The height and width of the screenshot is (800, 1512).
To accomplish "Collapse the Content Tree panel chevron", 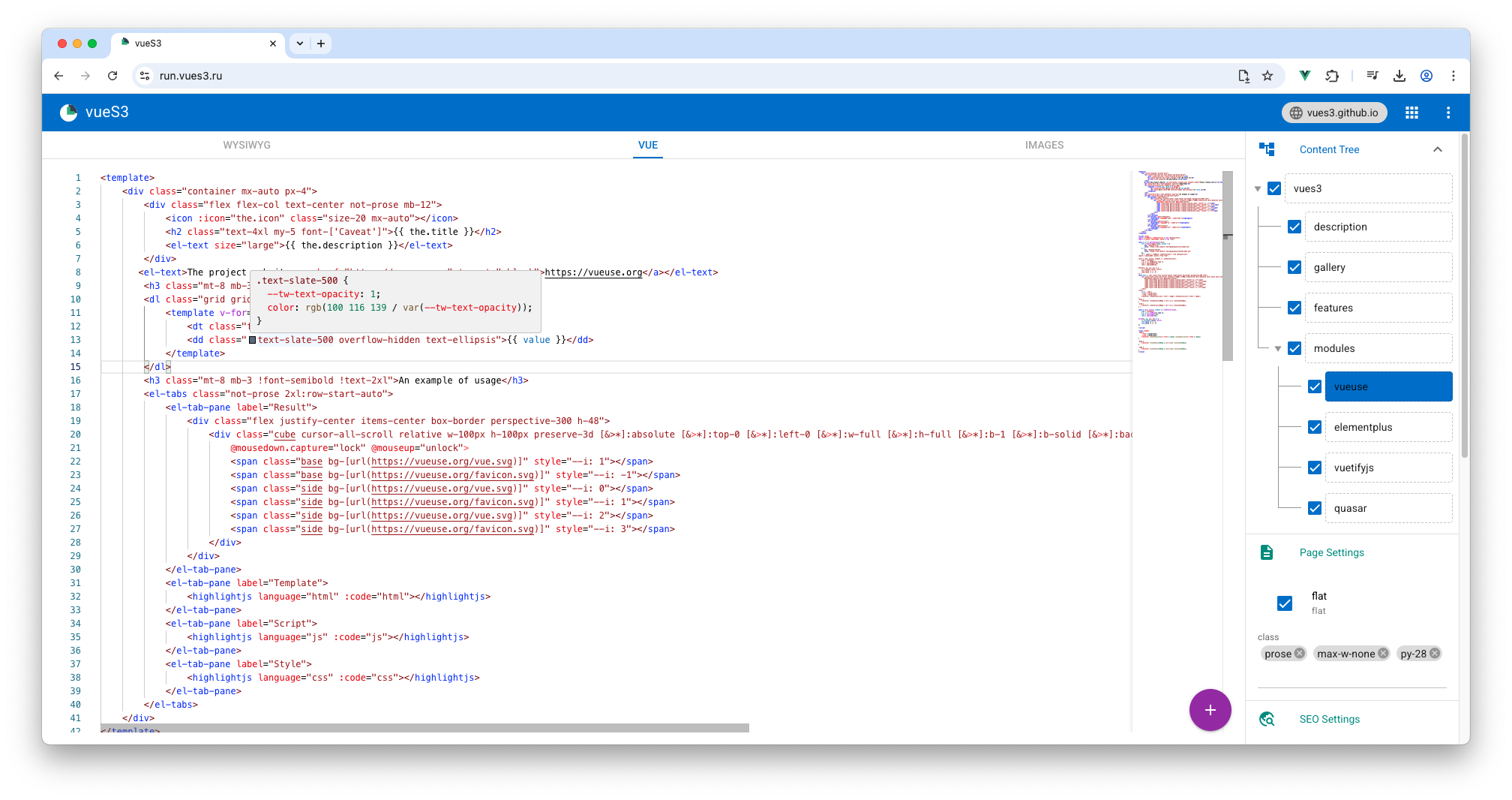I will [x=1437, y=149].
